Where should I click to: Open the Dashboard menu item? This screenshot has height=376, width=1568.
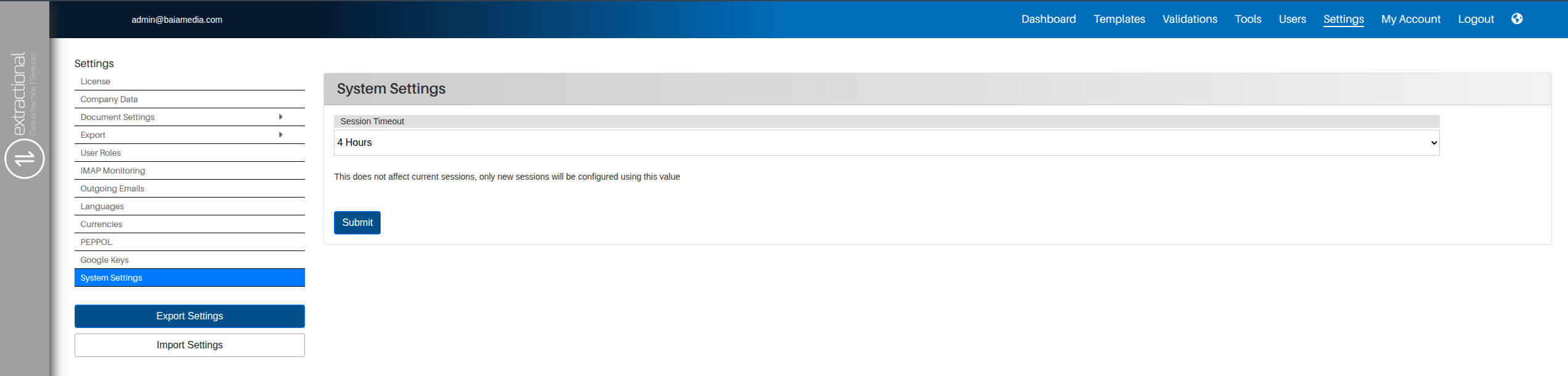click(x=1048, y=19)
